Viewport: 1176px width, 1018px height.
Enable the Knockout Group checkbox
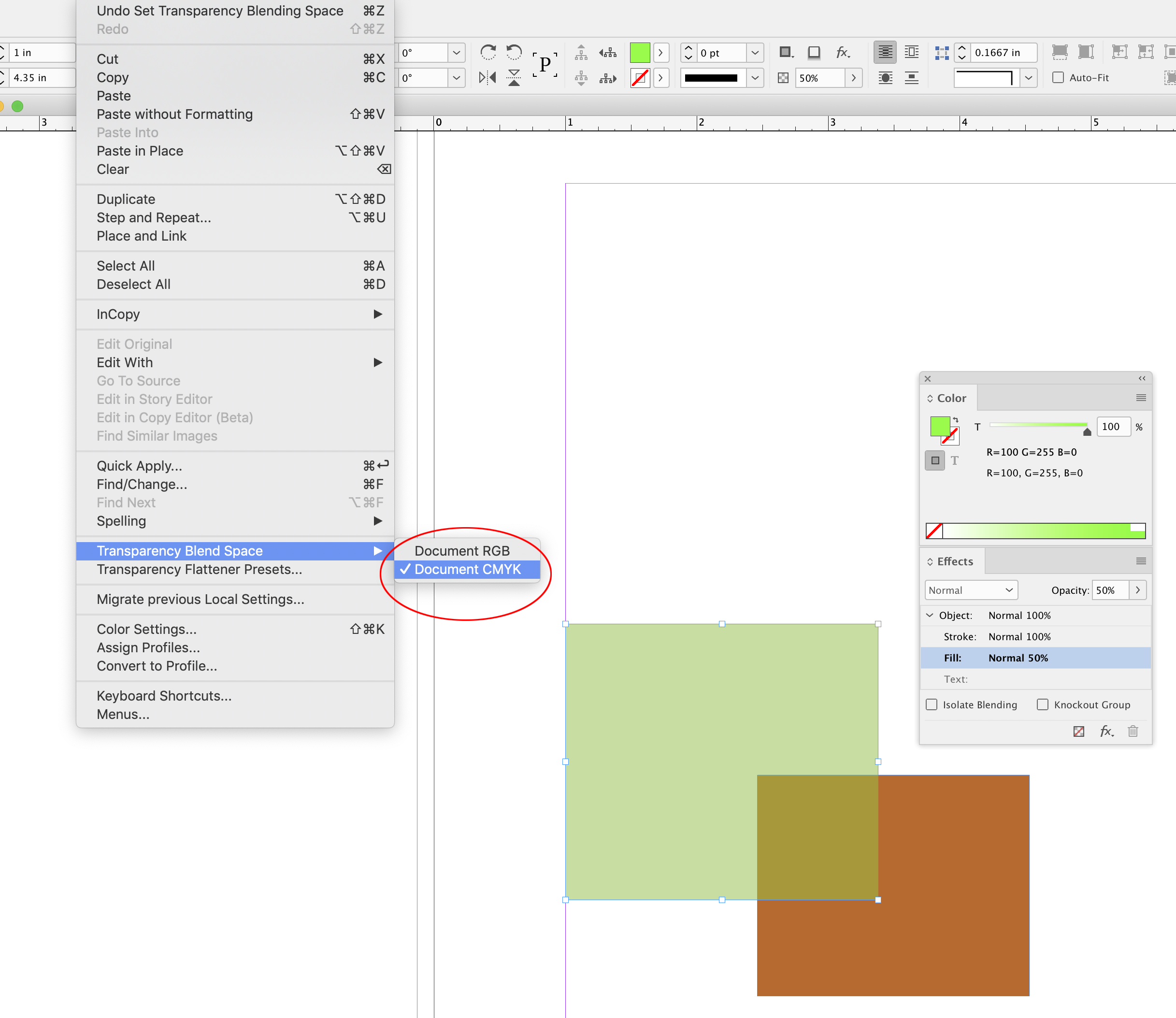[1043, 704]
